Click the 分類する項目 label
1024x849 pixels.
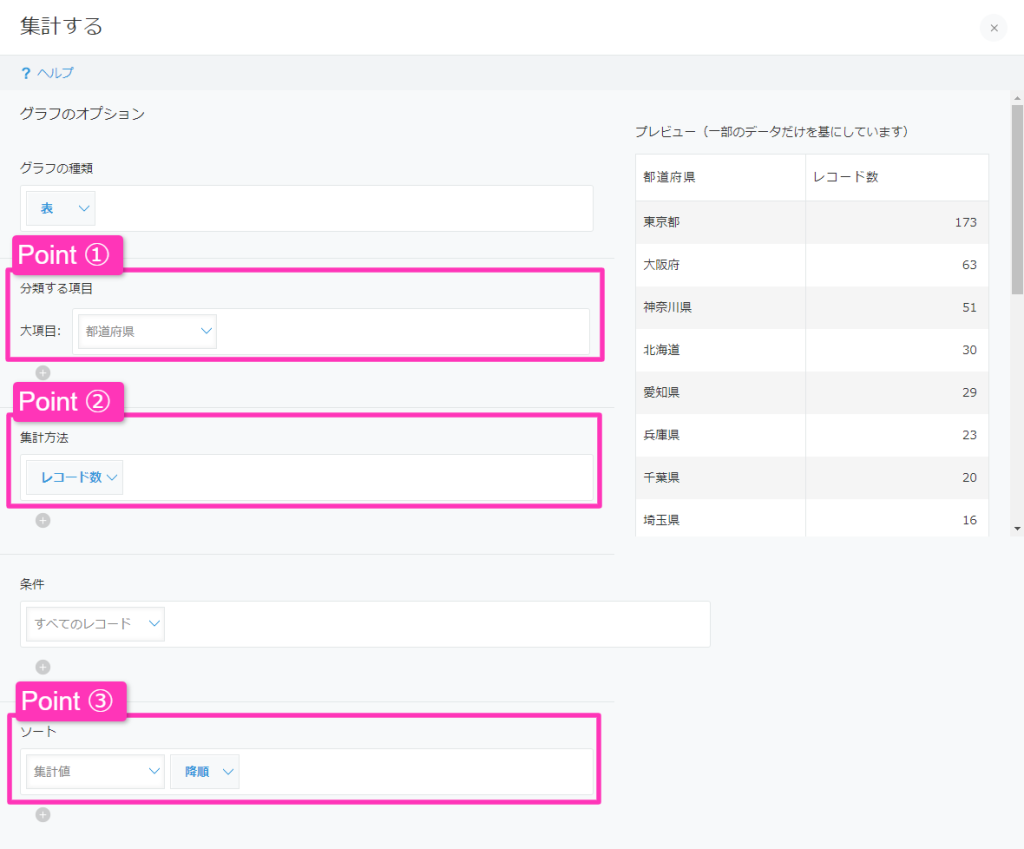pyautogui.click(x=56, y=288)
